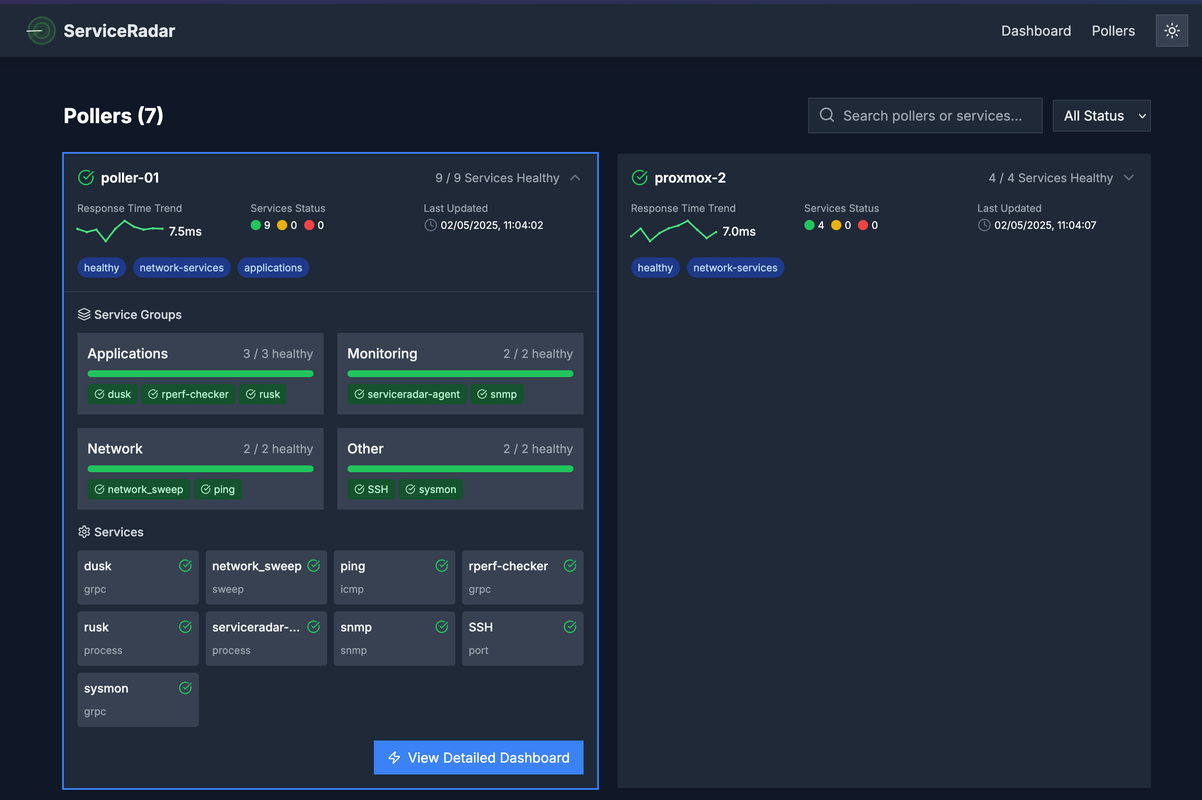Click proxmox-2 yellow warning status dot
The width and height of the screenshot is (1202, 800).
click(x=836, y=225)
